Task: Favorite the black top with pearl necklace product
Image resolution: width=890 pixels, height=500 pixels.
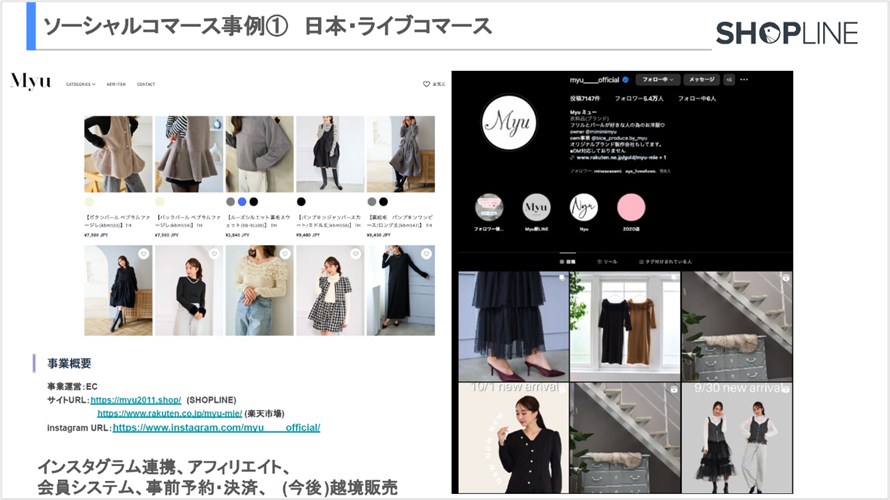Action: pos(214,254)
